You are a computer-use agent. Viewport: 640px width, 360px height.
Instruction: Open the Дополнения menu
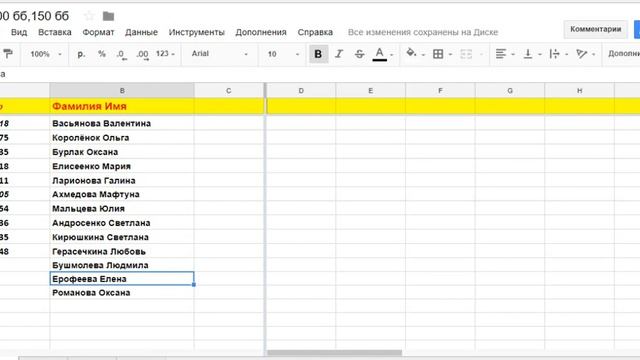pos(261,32)
